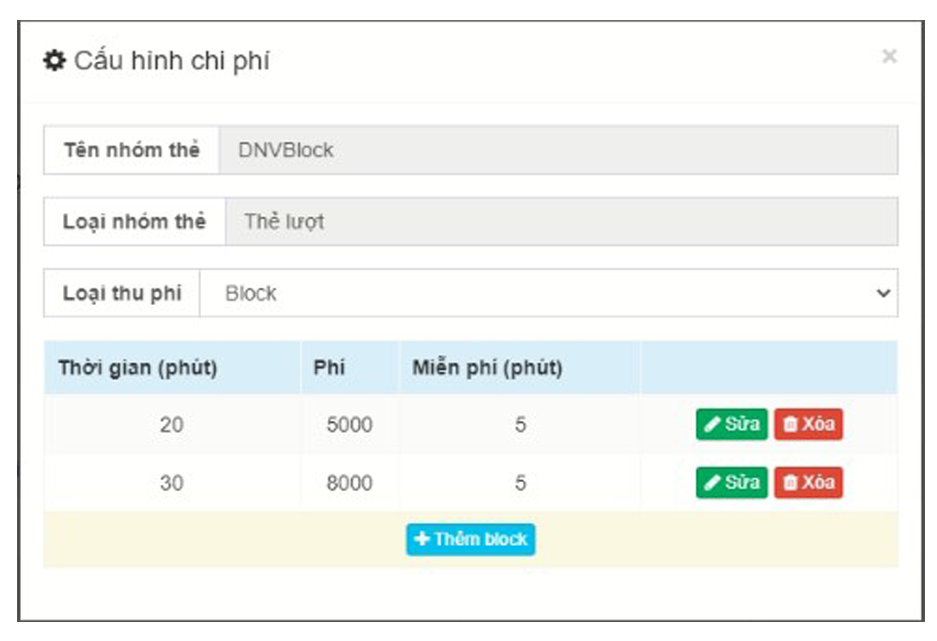This screenshot has width=937, height=641.
Task: Click the Tên nhóm thẻ field showing DNVBlock
Action: pyautogui.click(x=557, y=150)
